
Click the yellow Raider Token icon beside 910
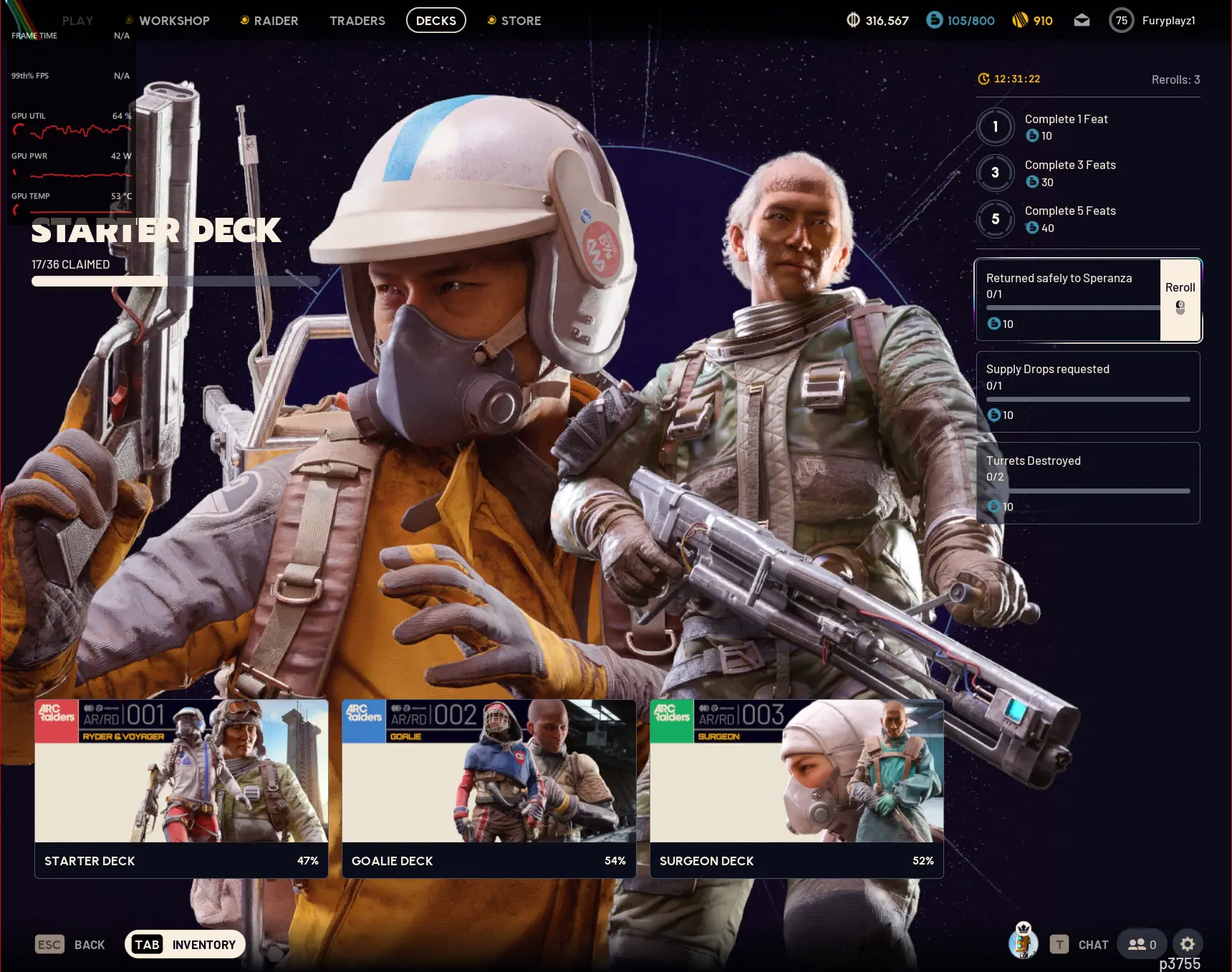(x=1020, y=20)
